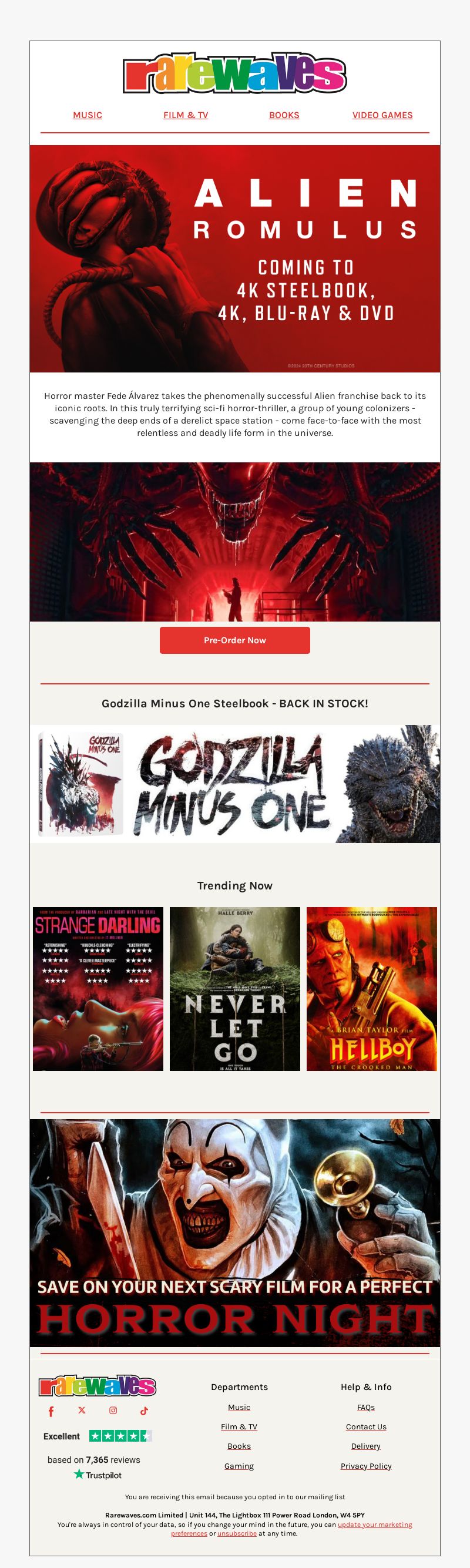
Task: Click the unsubscribe link
Action: tap(237, 1533)
